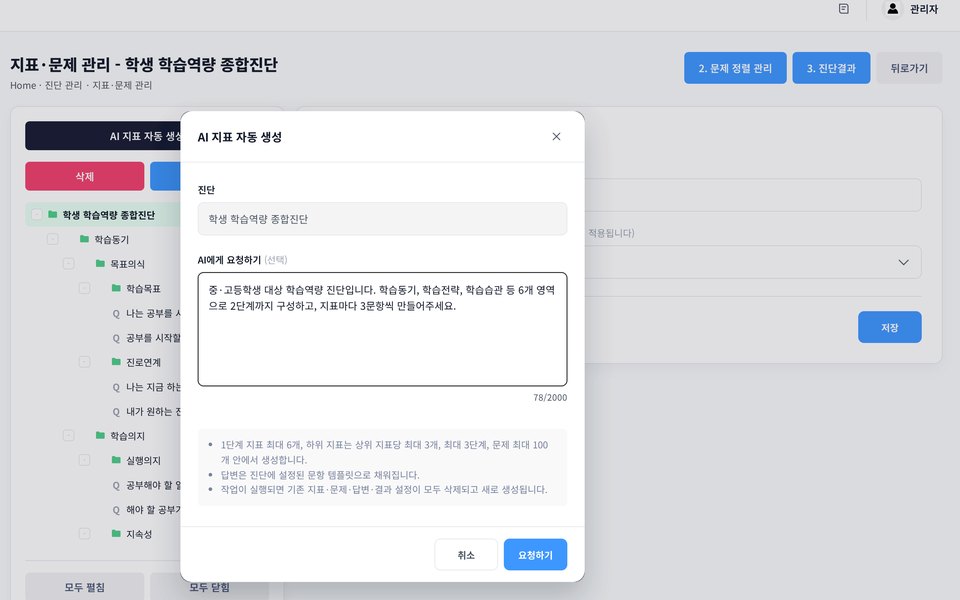The height and width of the screenshot is (600, 960).
Task: Open 2. 문제 정렬 관리
Action: coord(735,68)
